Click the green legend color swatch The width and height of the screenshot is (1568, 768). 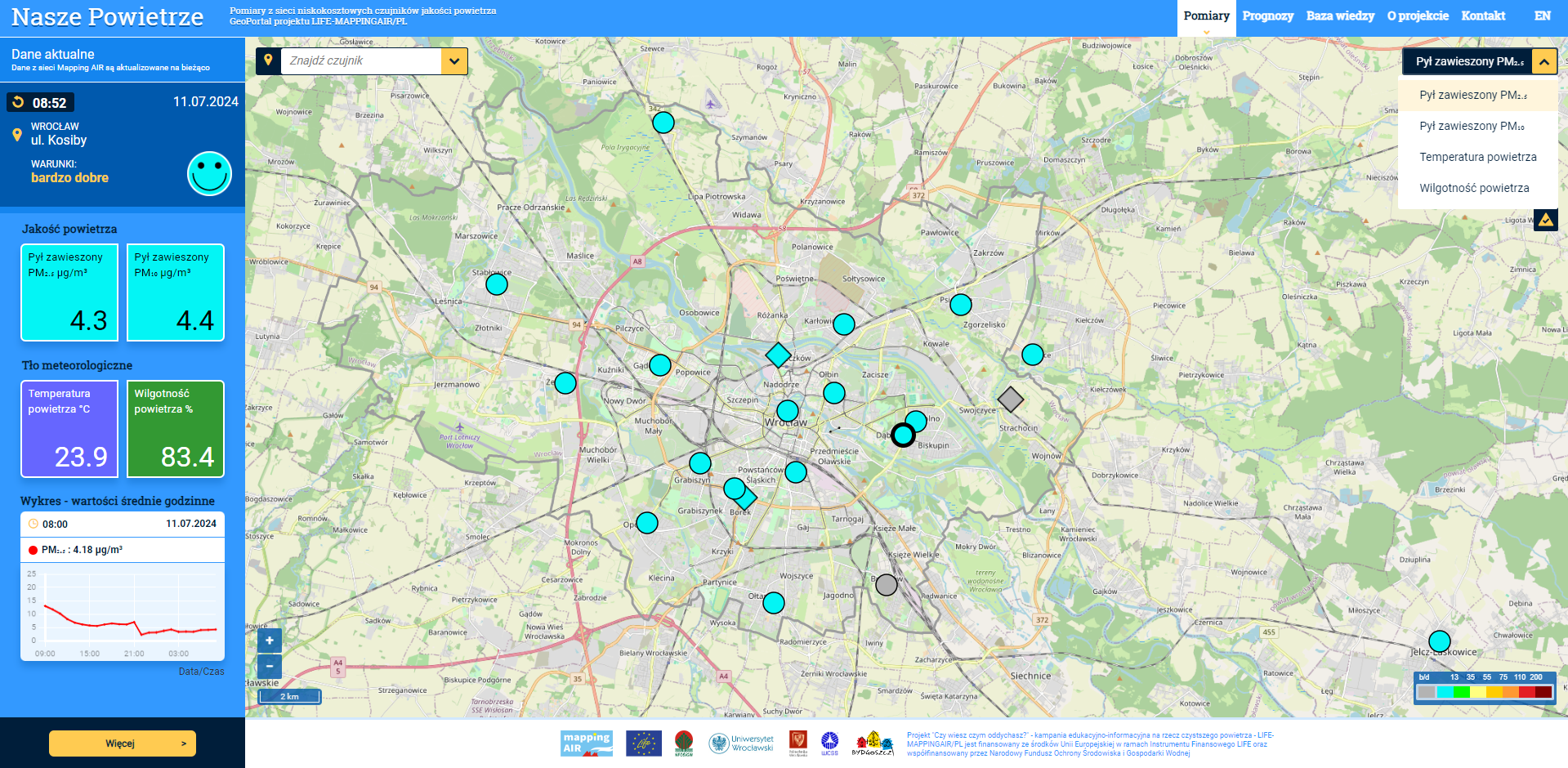1461,692
